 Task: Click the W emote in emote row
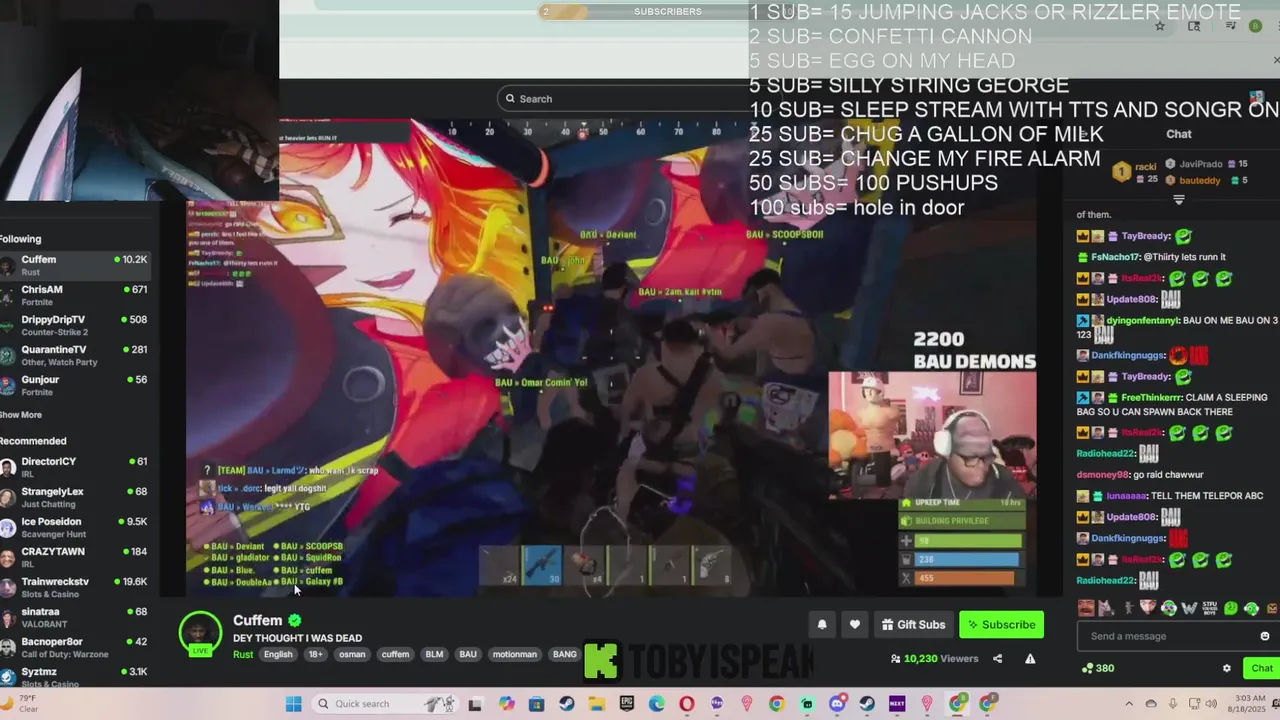coord(1189,608)
